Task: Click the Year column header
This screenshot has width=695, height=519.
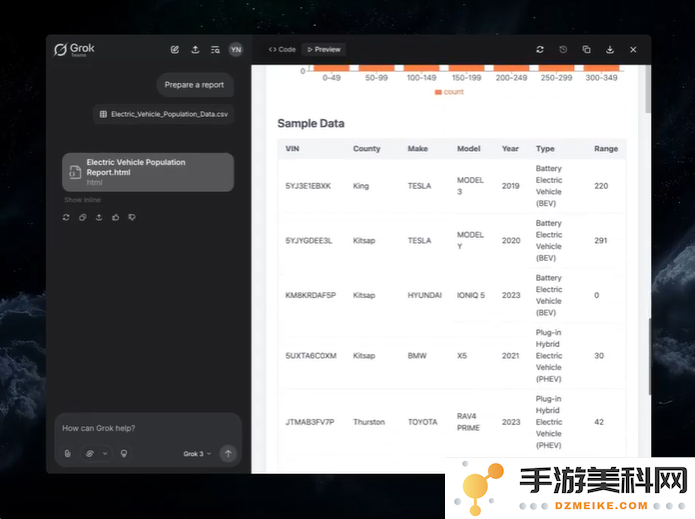Action: (x=510, y=148)
